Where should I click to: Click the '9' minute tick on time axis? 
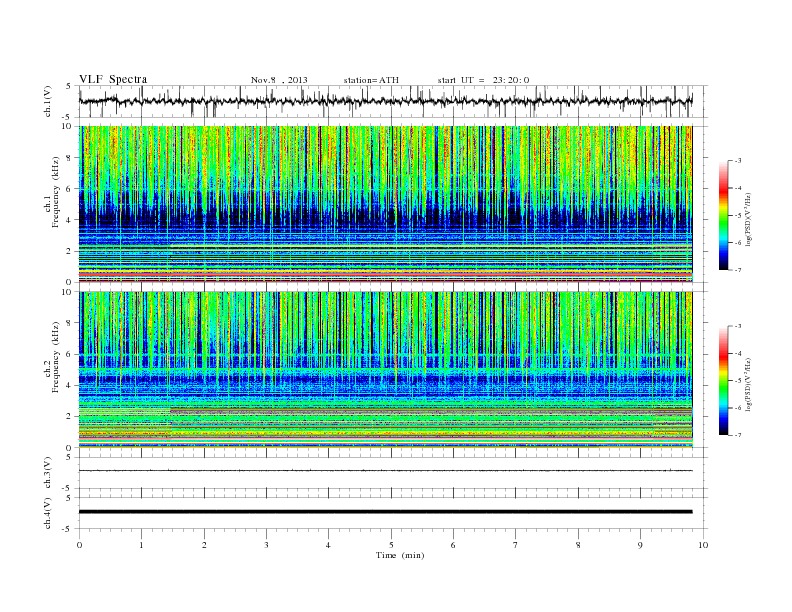(x=640, y=545)
